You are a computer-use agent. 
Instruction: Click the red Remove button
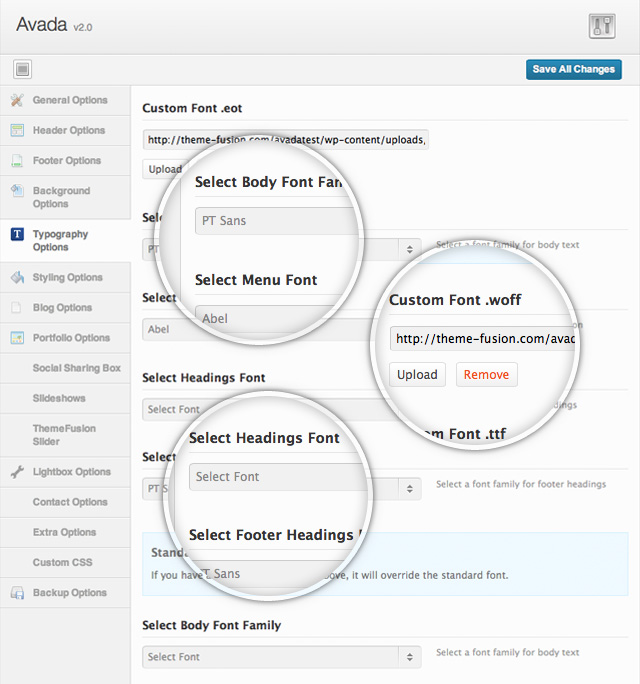(487, 375)
